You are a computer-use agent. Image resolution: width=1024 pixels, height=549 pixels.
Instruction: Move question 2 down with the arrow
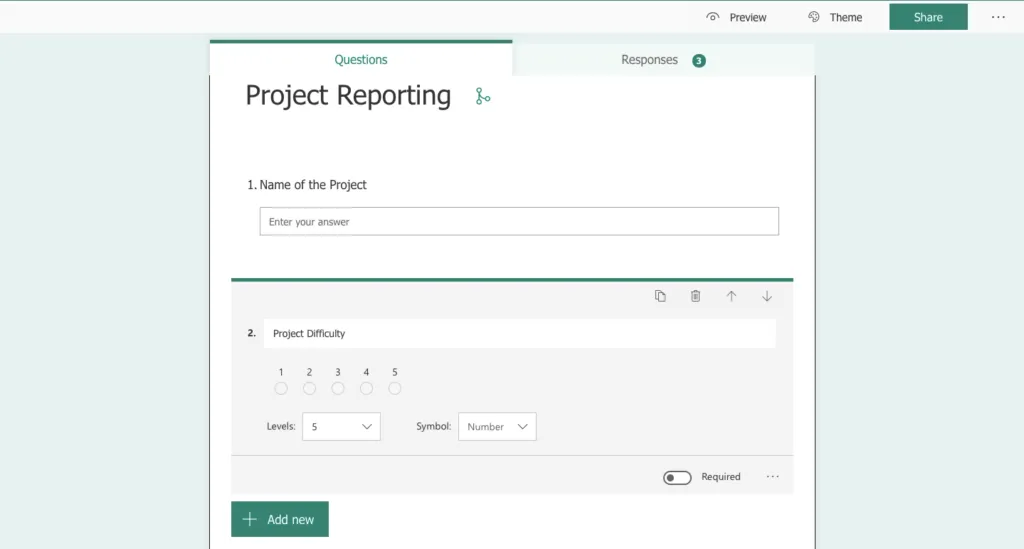coord(767,296)
